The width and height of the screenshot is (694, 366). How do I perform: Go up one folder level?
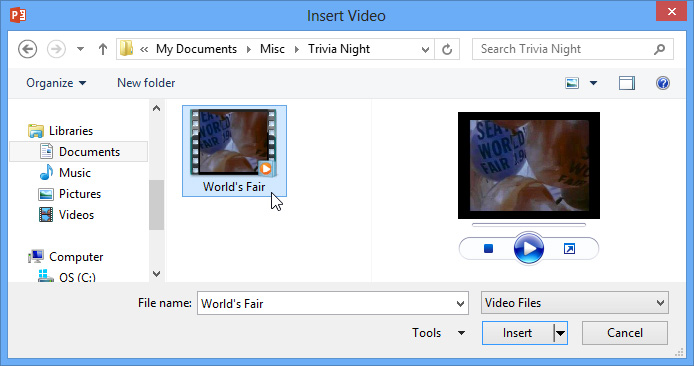click(103, 49)
